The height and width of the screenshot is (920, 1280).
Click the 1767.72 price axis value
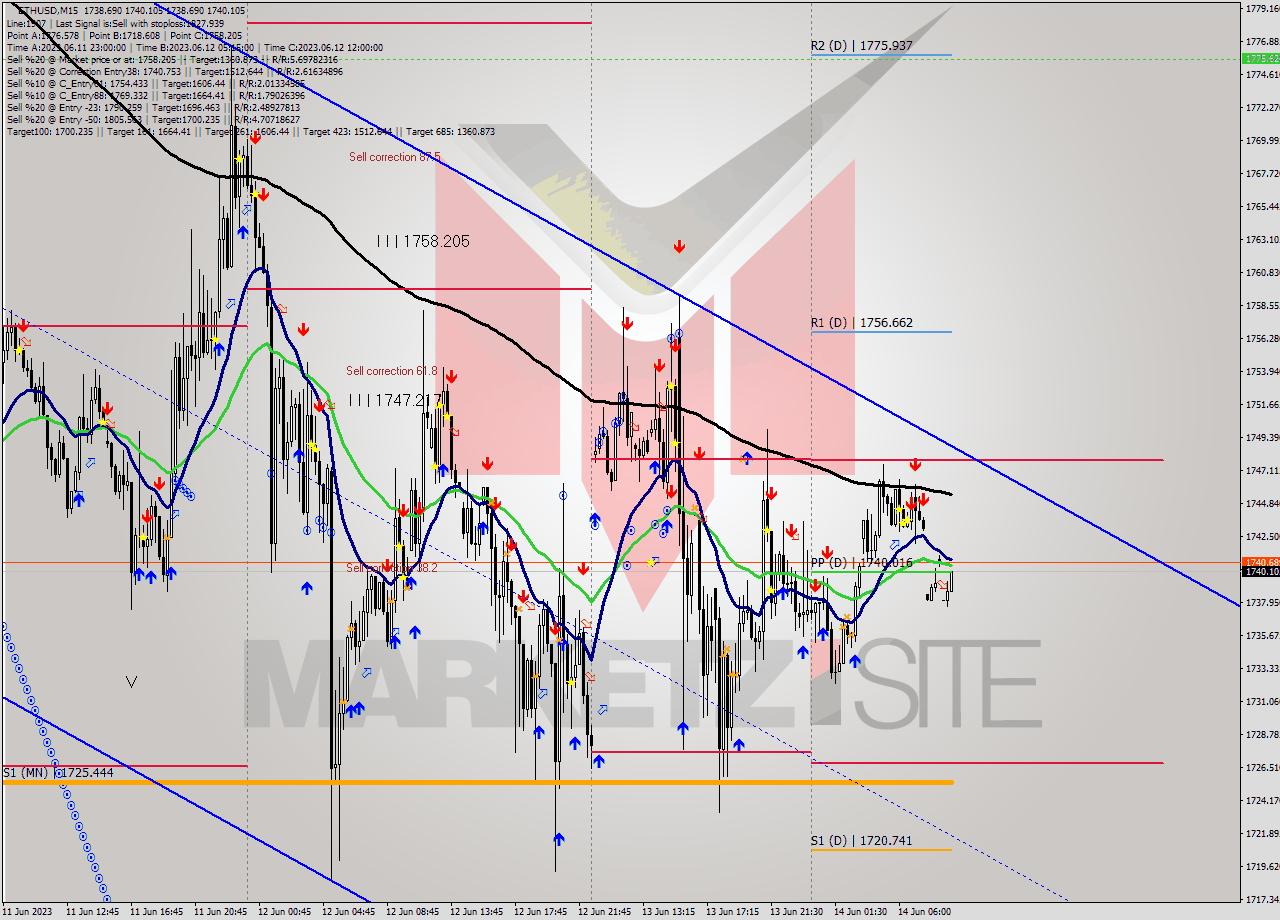click(1261, 173)
